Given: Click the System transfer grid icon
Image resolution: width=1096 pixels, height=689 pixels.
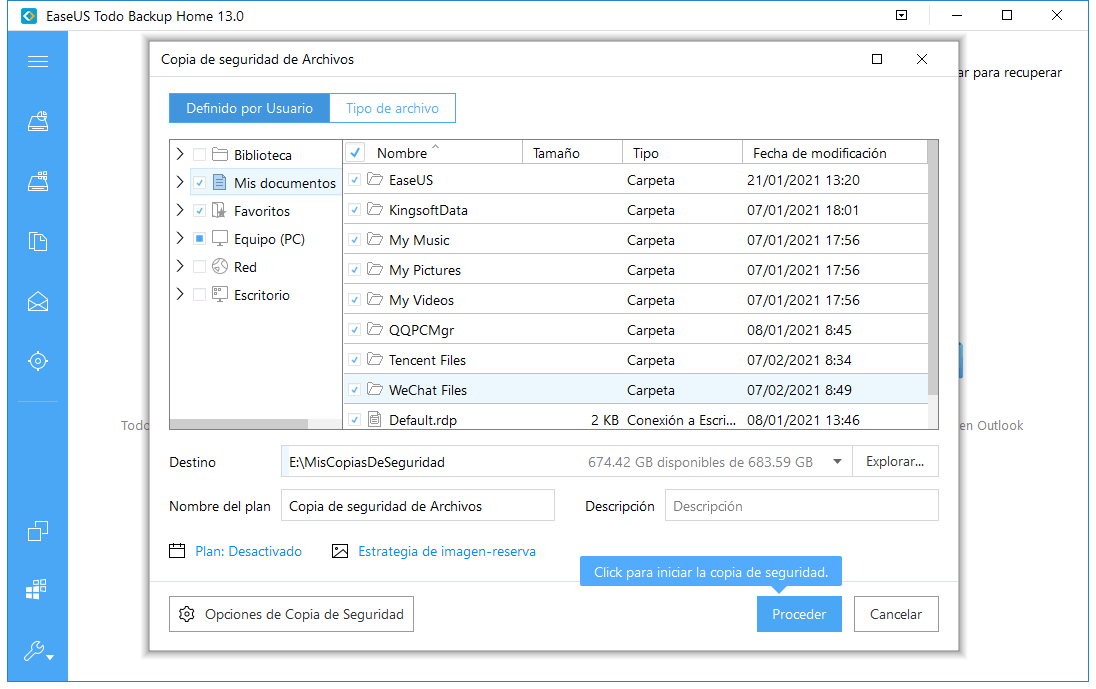Looking at the screenshot, I should (x=36, y=589).
